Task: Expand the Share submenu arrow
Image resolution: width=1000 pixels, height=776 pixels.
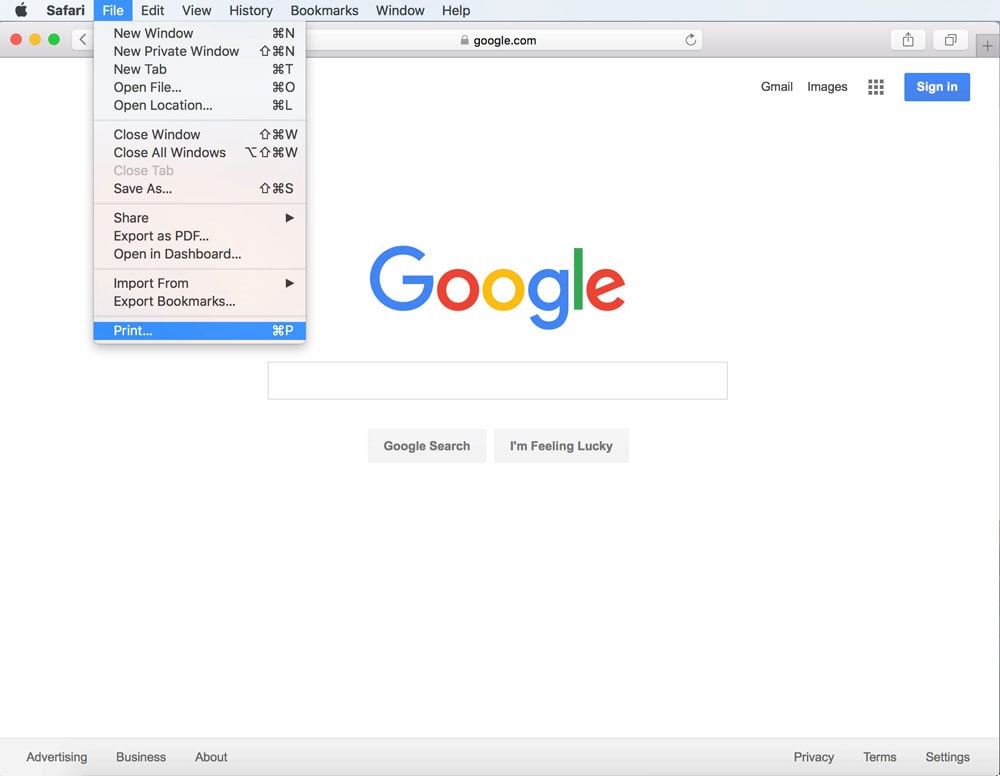Action: pyautogui.click(x=290, y=218)
